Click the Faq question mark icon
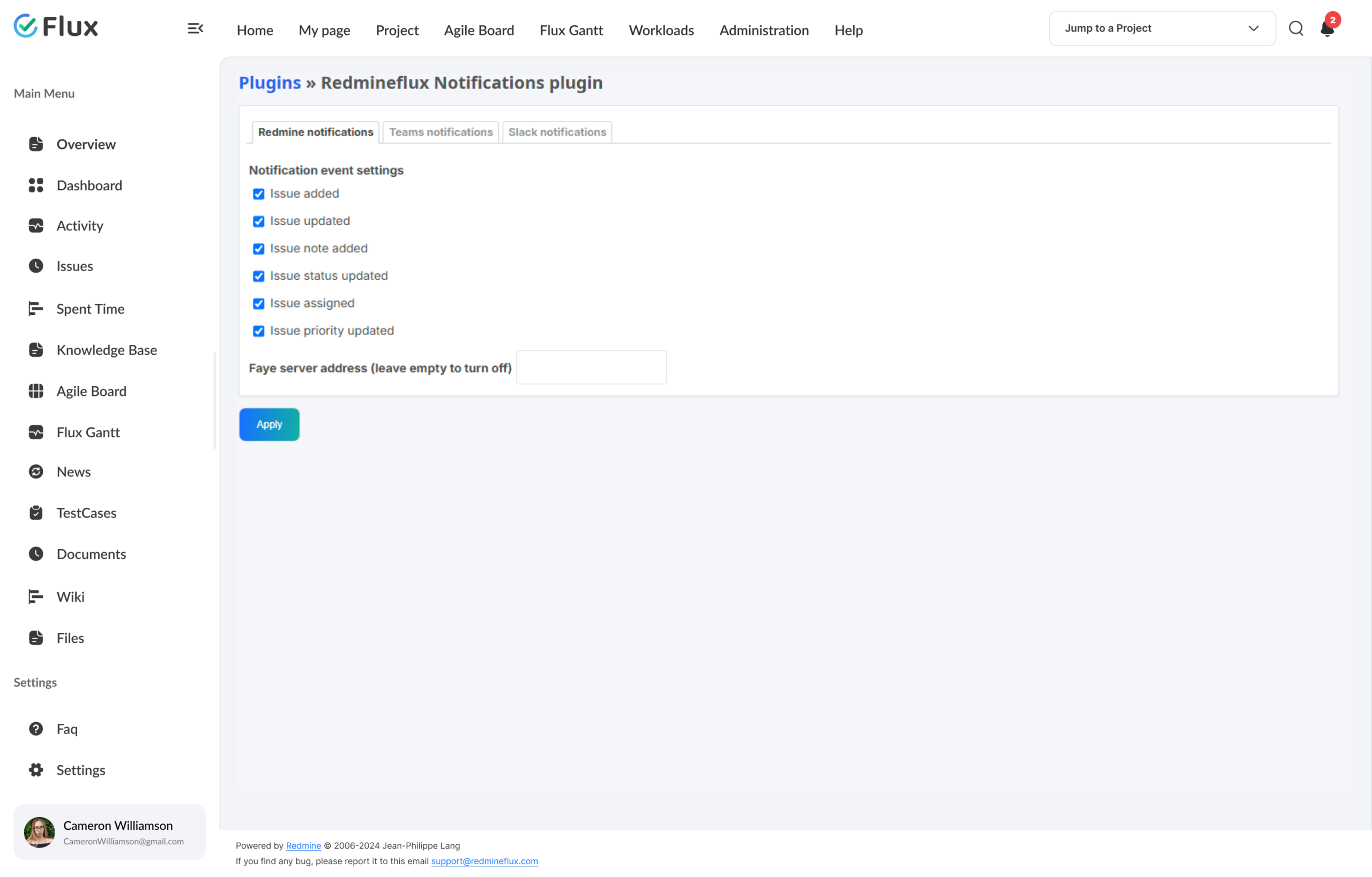The image size is (1372, 877). pos(36,729)
